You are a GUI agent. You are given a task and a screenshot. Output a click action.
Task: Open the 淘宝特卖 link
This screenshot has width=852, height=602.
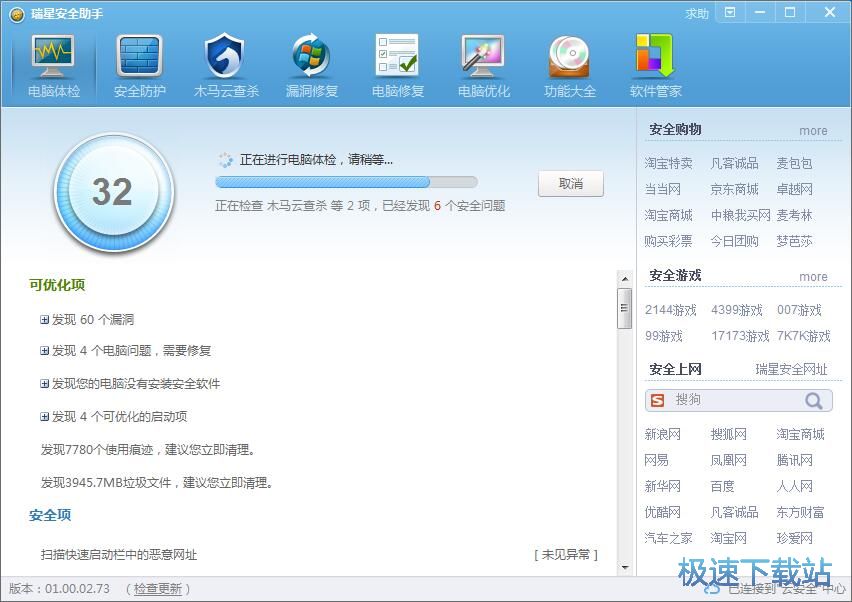coord(668,164)
